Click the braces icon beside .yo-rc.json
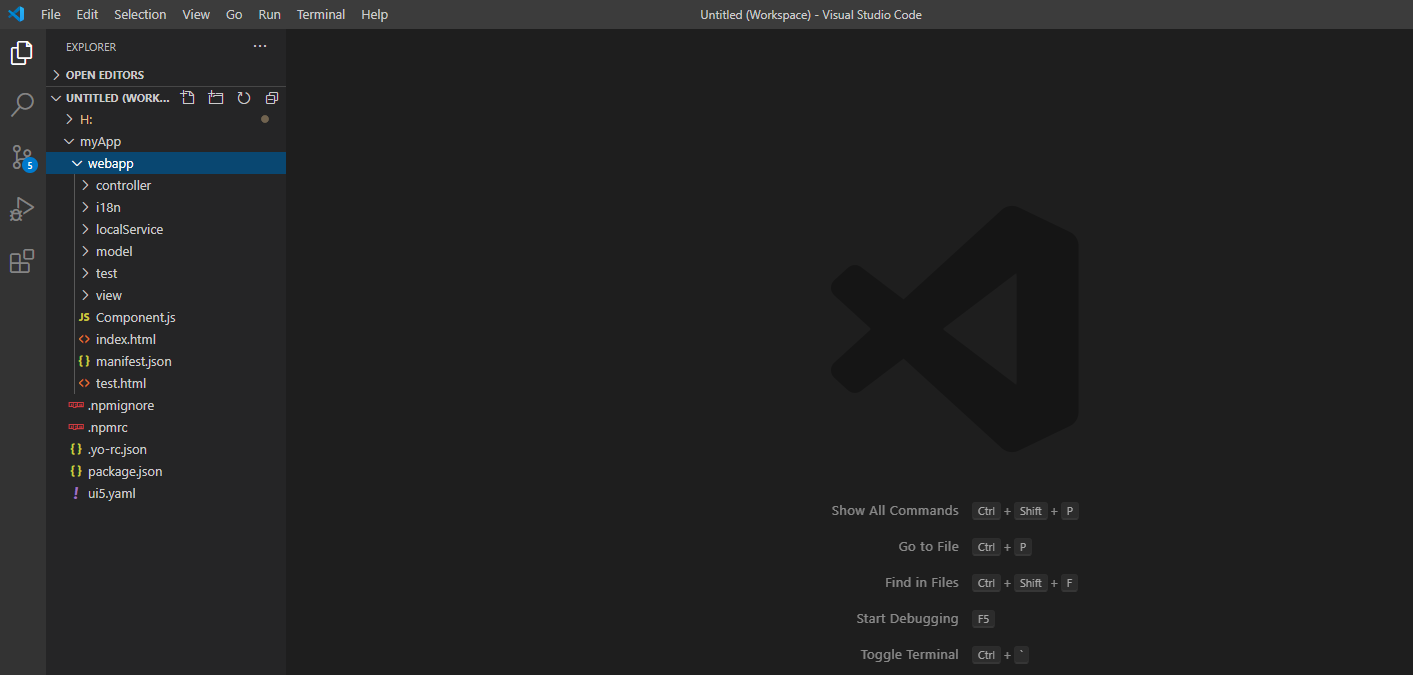 (x=76, y=449)
